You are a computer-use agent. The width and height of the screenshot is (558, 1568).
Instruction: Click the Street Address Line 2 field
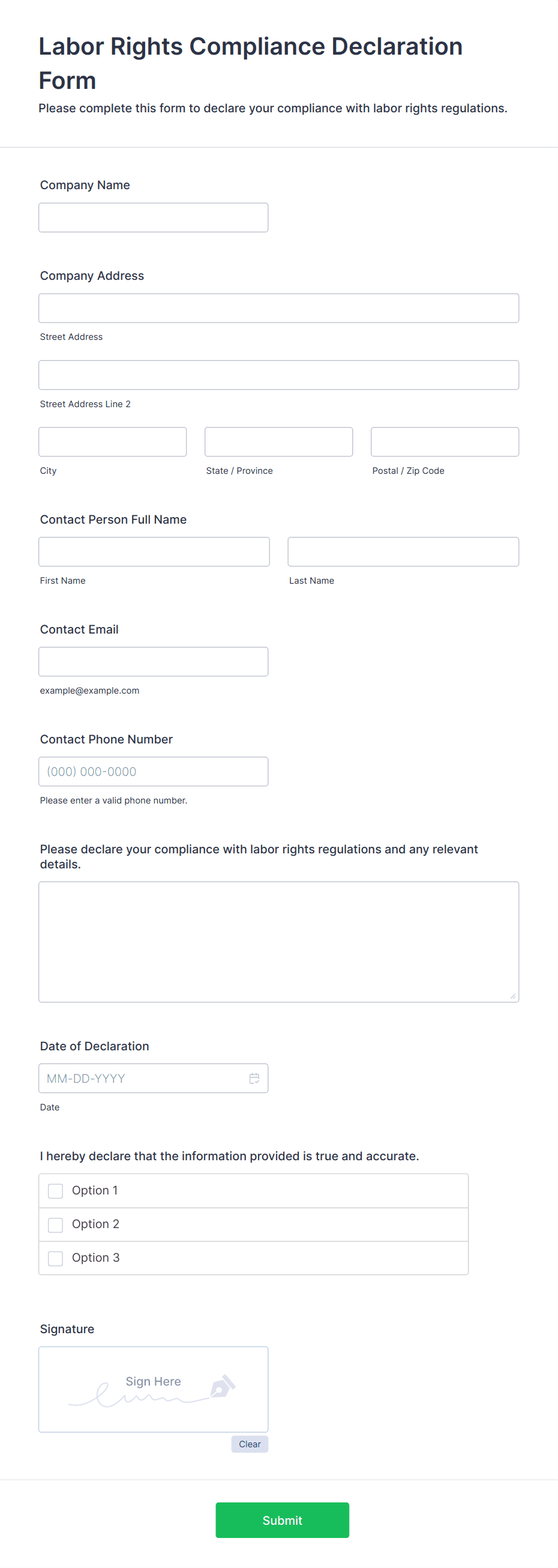(x=278, y=374)
